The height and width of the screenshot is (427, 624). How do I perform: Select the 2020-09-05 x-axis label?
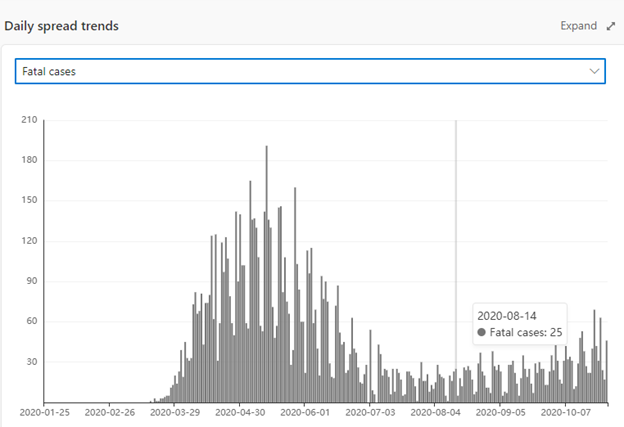499,411
